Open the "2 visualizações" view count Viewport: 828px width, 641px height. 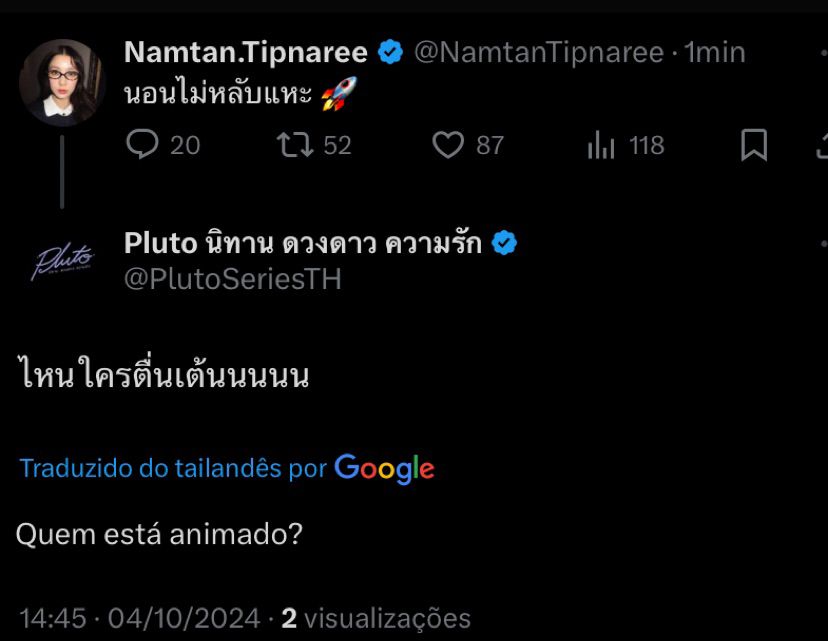376,618
